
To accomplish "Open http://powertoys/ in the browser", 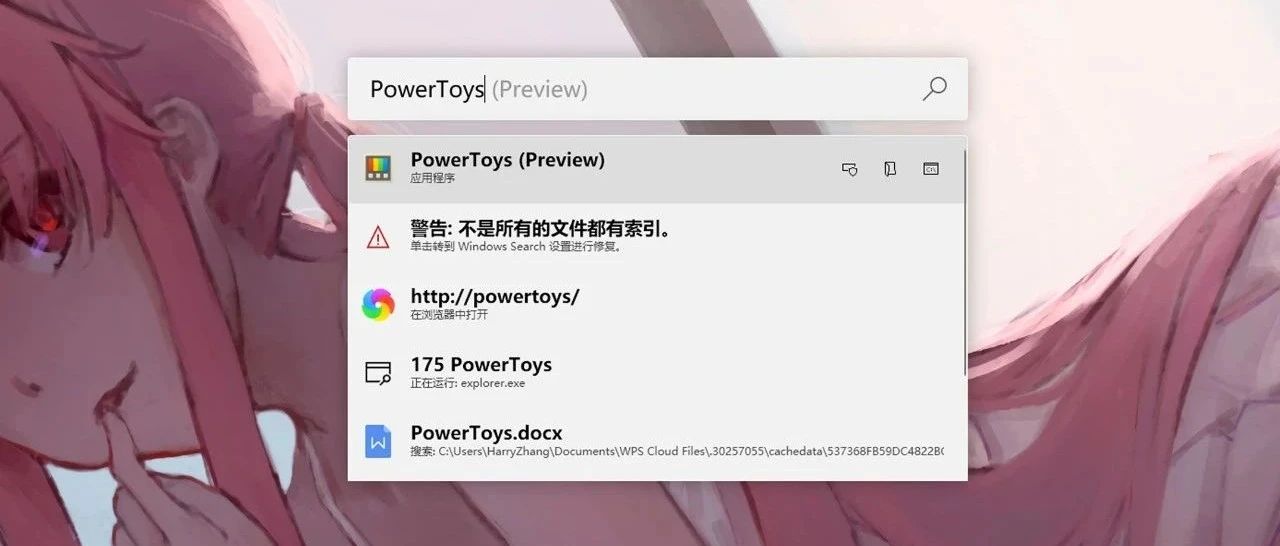I will click(656, 305).
